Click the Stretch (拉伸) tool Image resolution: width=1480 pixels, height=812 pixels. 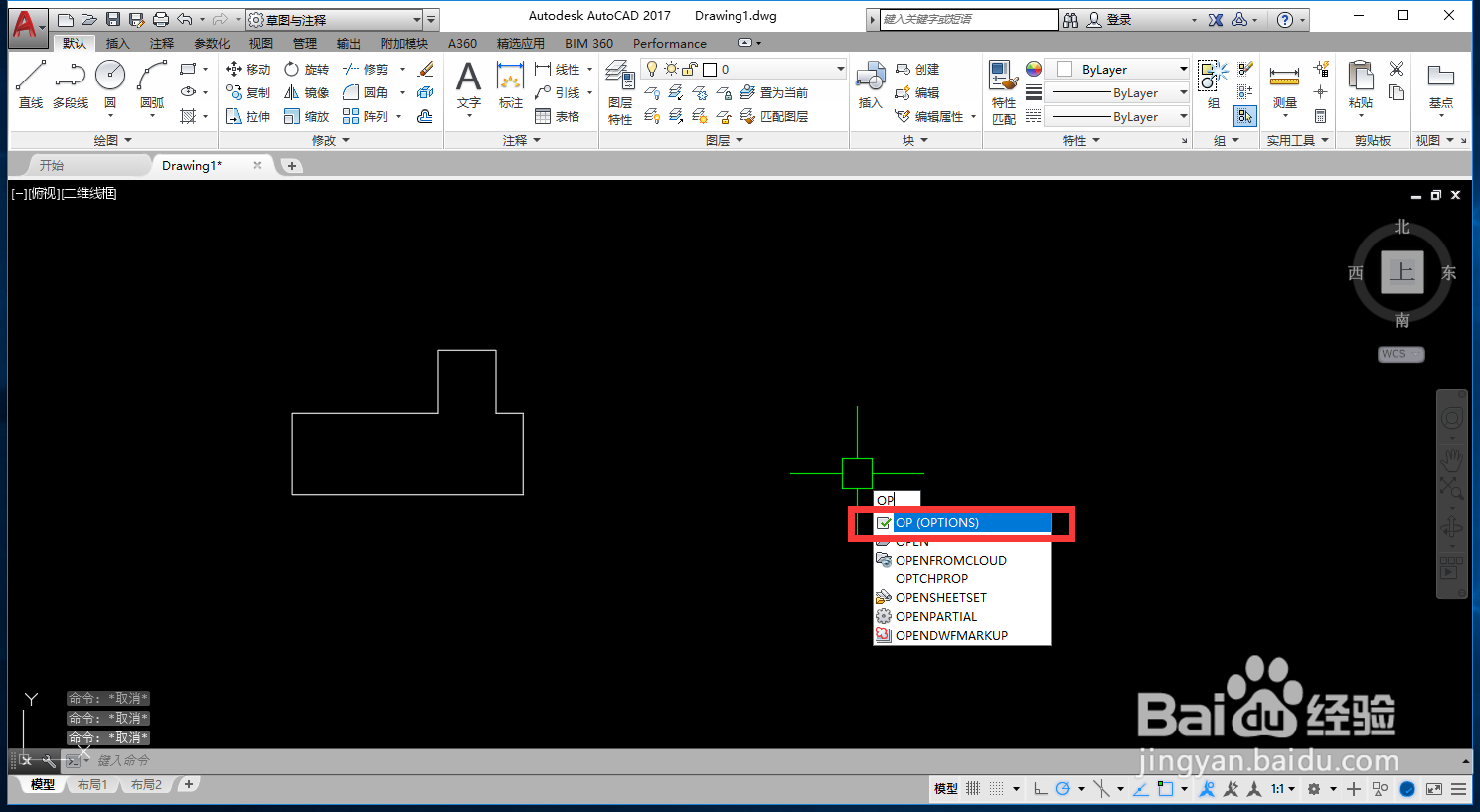coord(248,116)
